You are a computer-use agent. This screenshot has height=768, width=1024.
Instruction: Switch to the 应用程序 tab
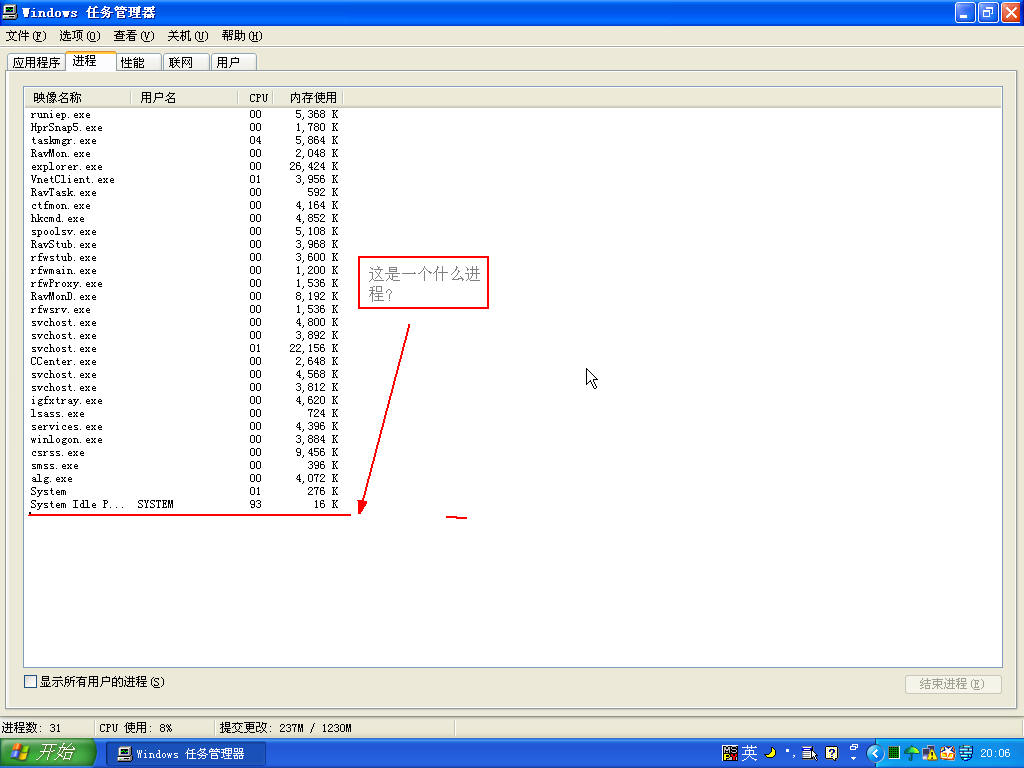click(x=37, y=62)
